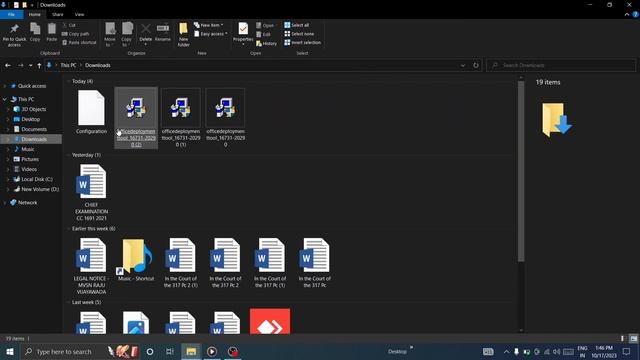This screenshot has height=360, width=640.
Task: Select Local Disk (C:) in sidebar
Action: click(37, 179)
